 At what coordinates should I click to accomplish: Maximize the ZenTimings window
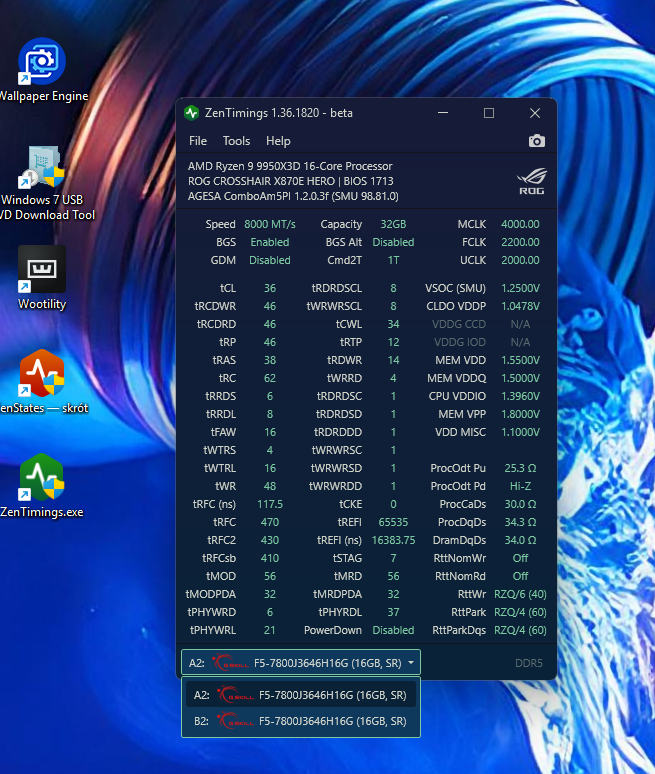[x=489, y=113]
